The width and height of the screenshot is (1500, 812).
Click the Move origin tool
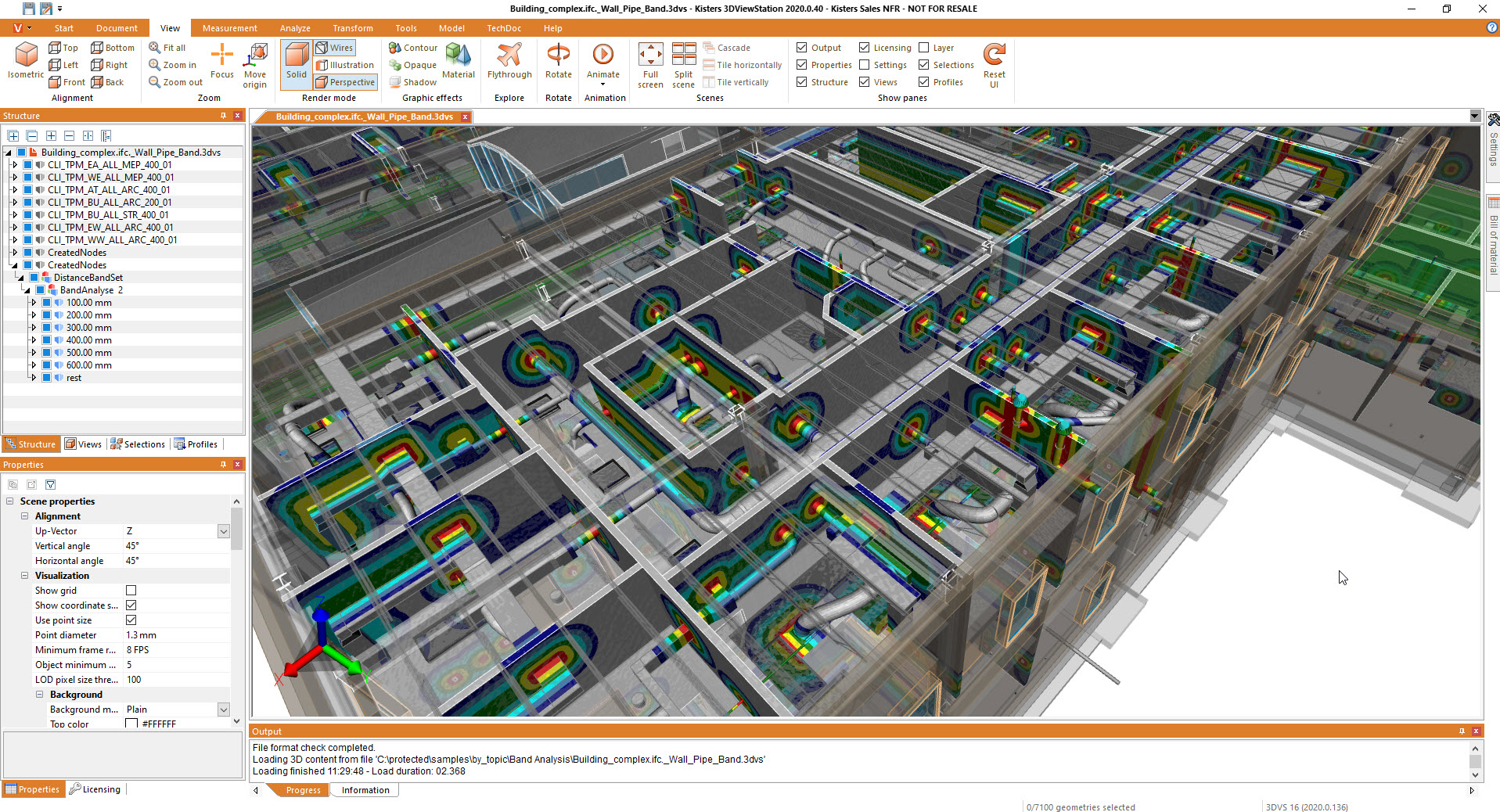pos(255,65)
